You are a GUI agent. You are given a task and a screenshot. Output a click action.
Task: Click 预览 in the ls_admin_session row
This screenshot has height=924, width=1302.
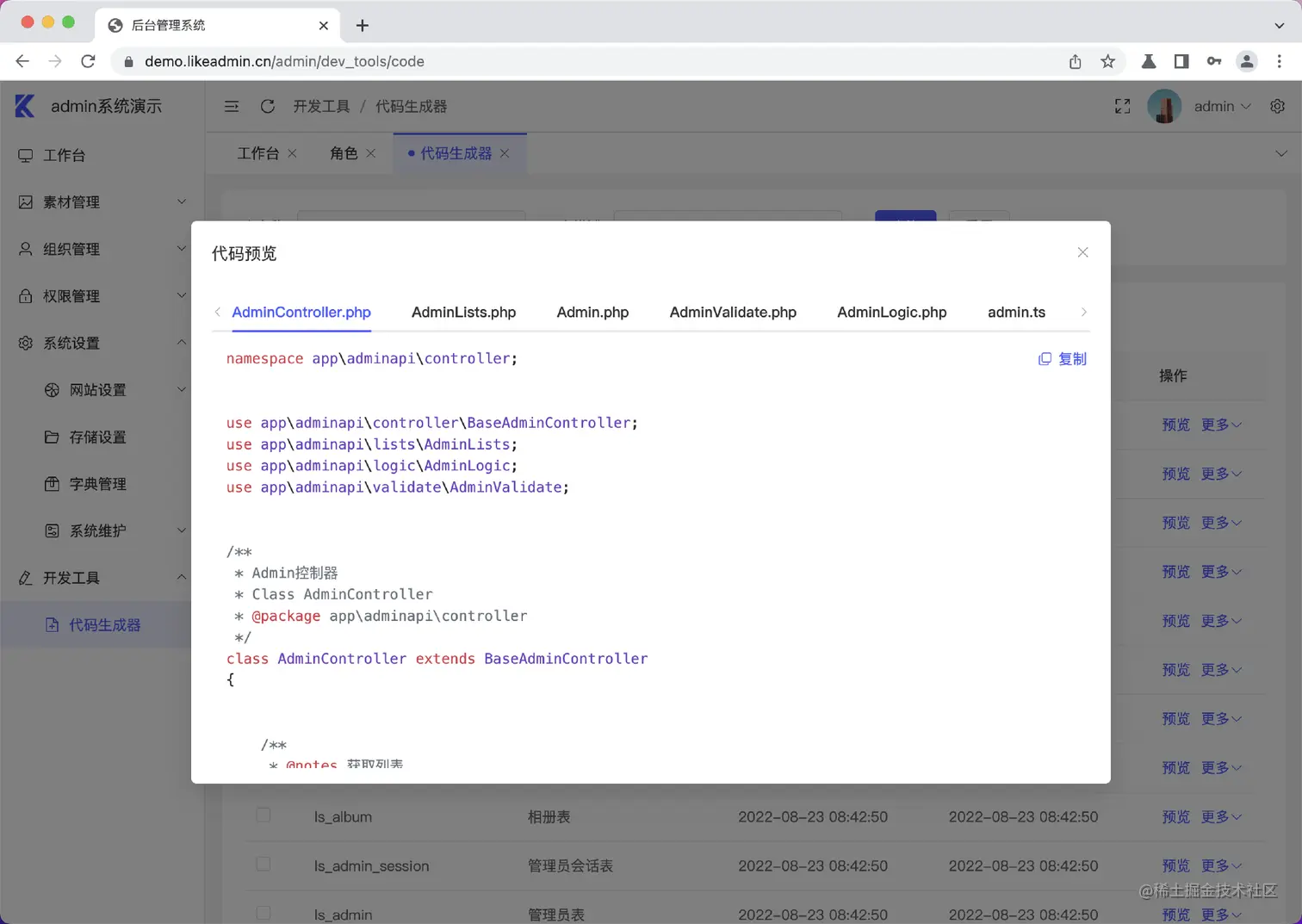pyautogui.click(x=1175, y=865)
